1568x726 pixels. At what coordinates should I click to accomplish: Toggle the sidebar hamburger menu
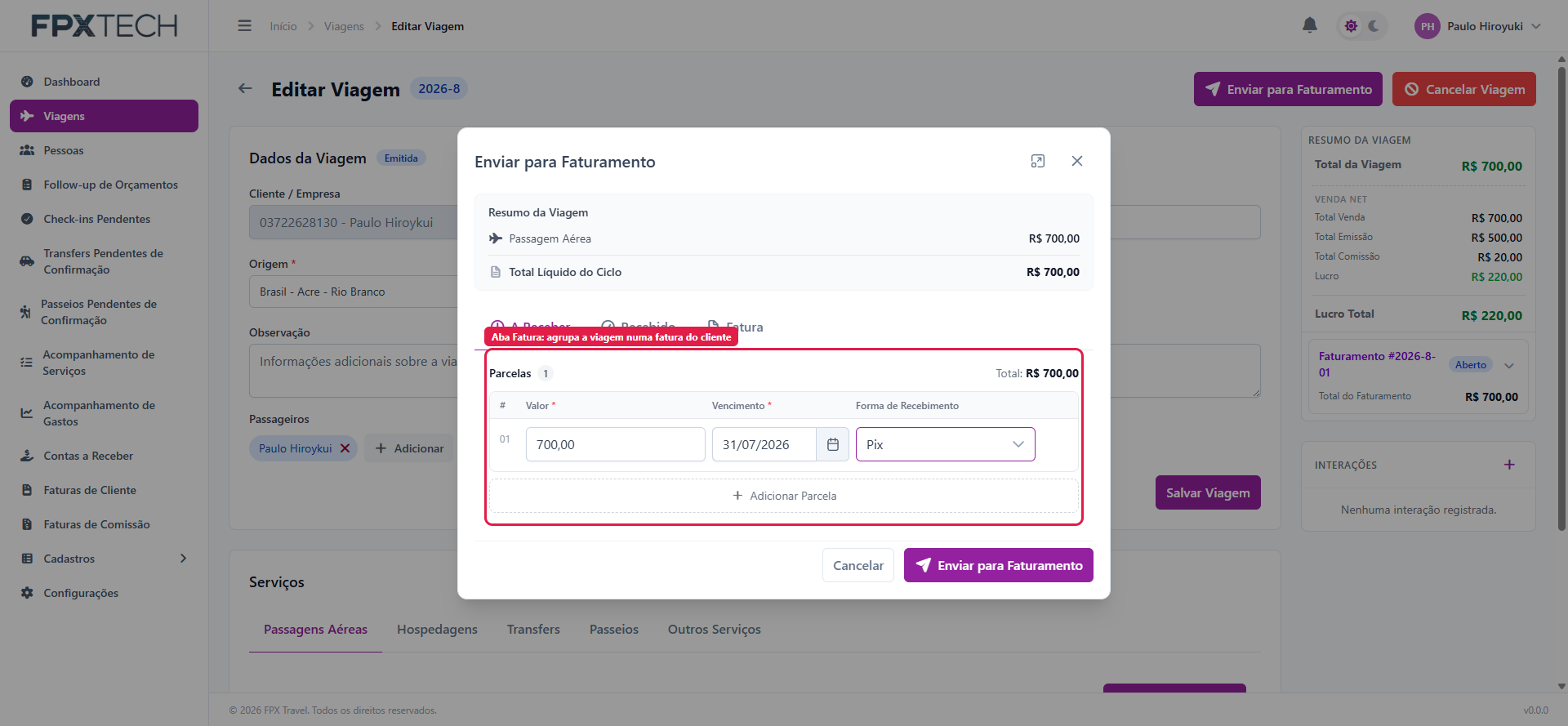[244, 26]
